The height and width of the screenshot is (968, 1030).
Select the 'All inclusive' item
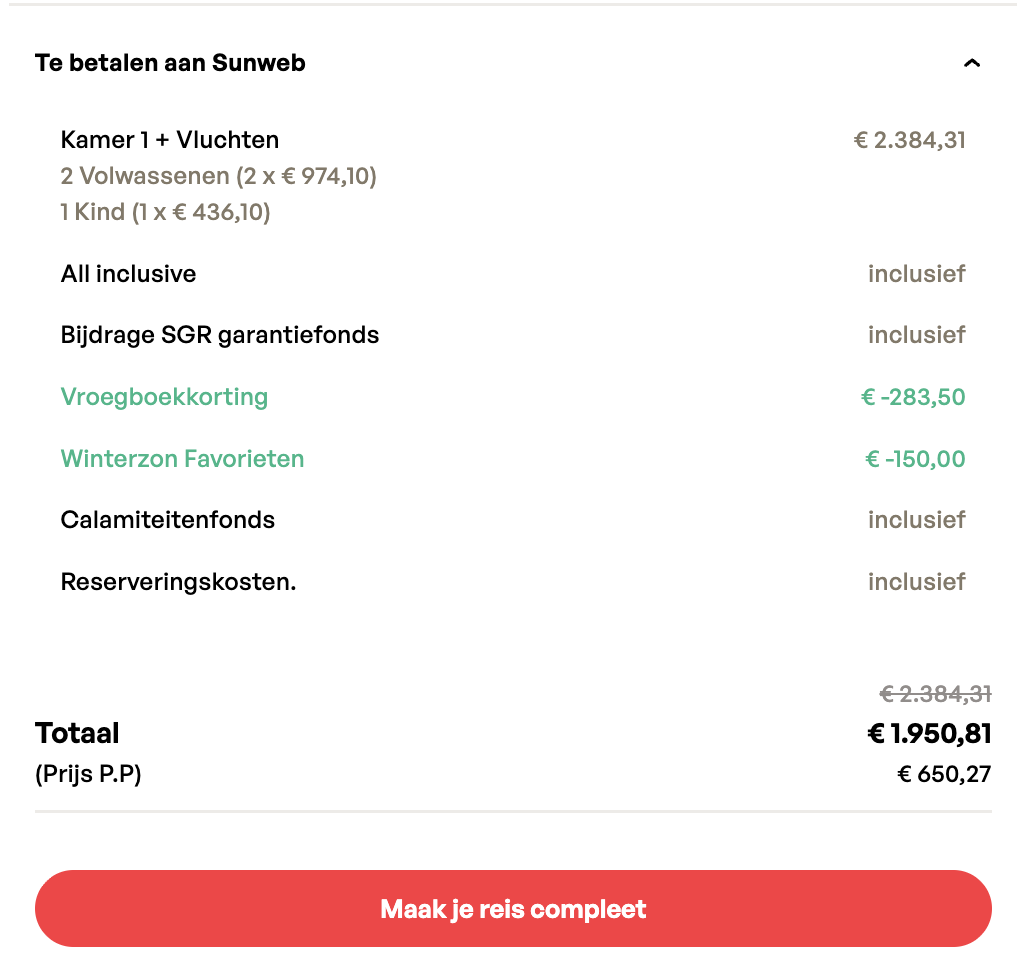(x=128, y=274)
